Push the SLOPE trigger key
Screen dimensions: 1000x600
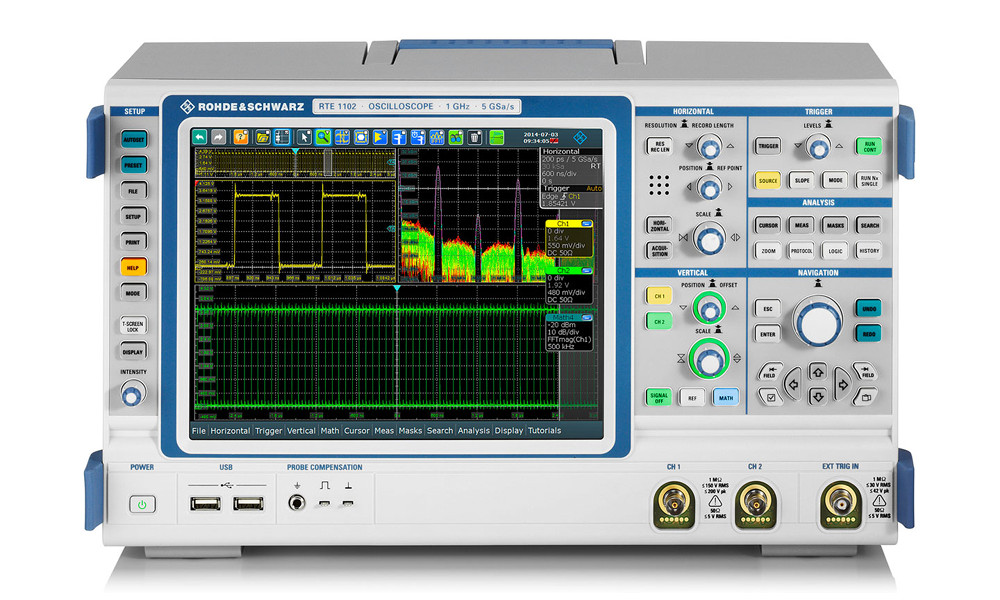(x=802, y=180)
